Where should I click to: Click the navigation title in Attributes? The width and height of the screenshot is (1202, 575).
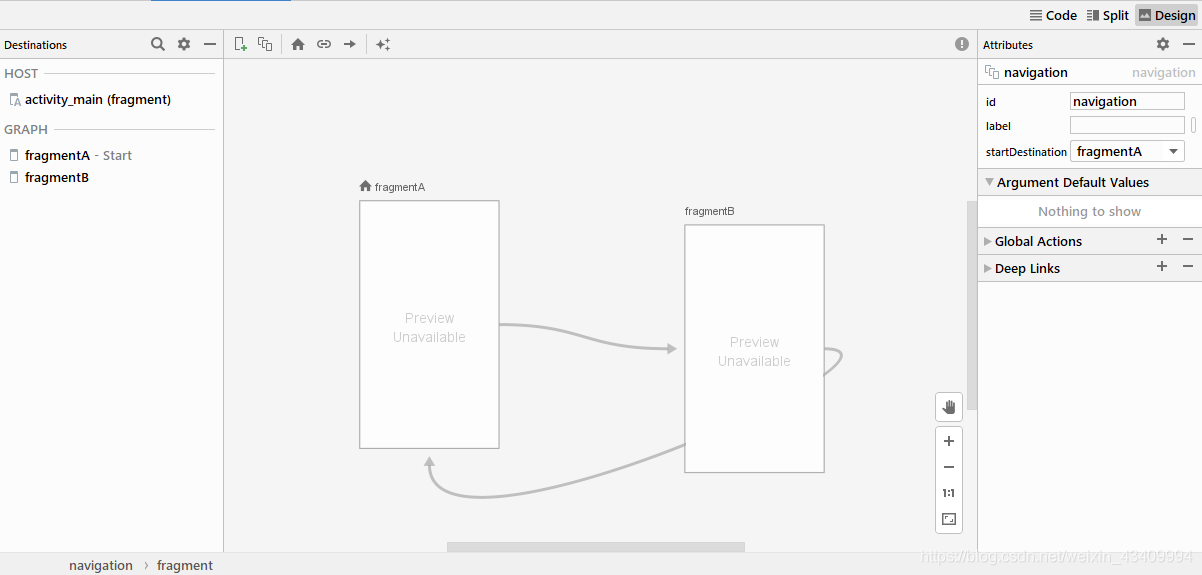tap(1036, 72)
